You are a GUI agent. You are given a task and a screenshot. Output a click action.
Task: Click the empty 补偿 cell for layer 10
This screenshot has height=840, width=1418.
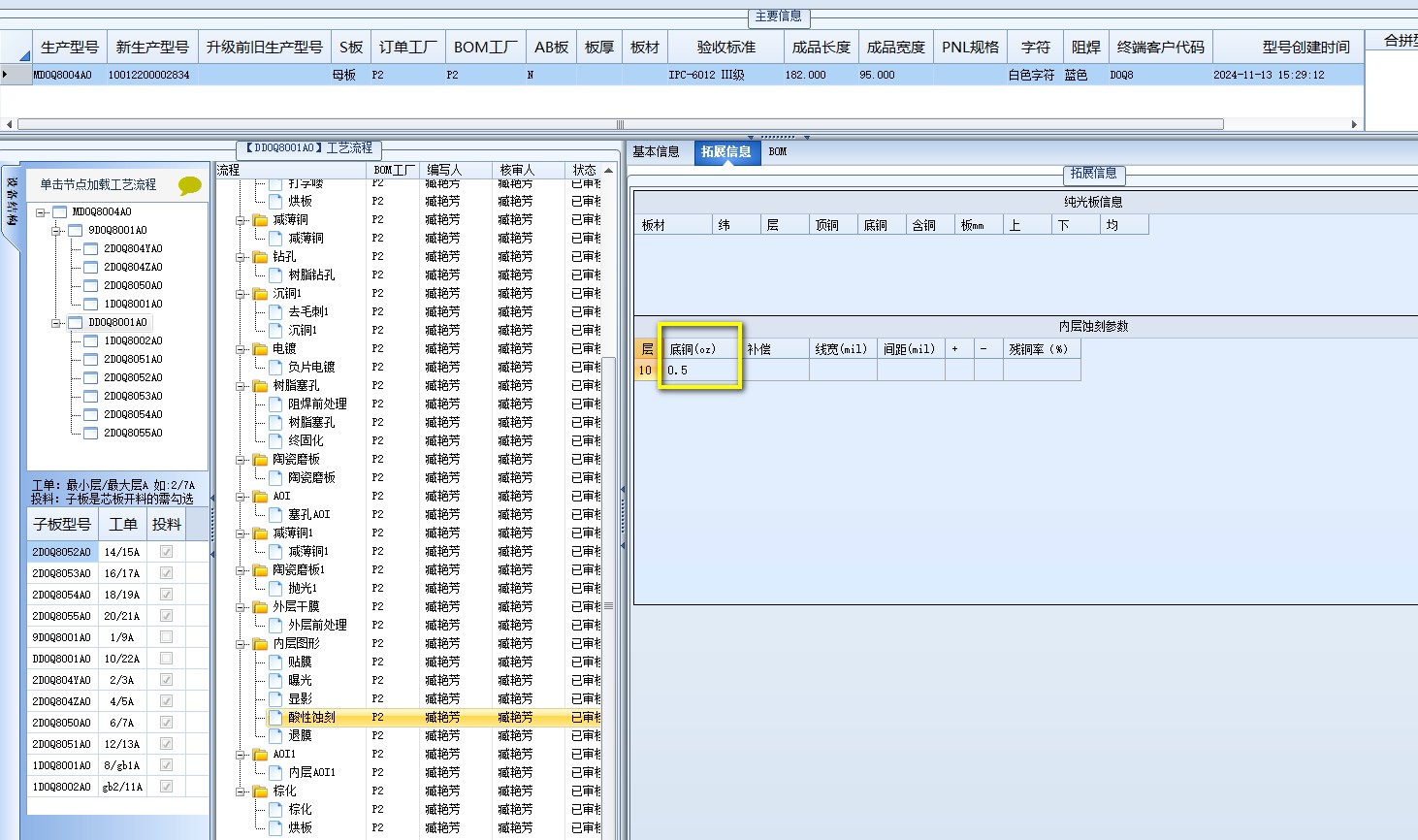[x=776, y=371]
